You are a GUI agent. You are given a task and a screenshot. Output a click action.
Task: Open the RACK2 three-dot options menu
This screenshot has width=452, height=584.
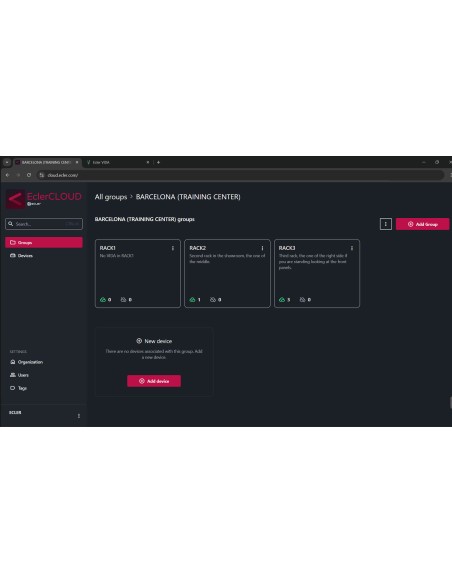pyautogui.click(x=262, y=248)
